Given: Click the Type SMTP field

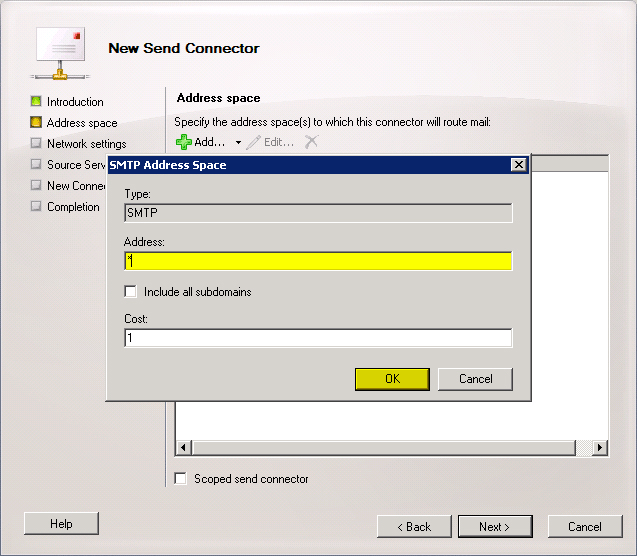Looking at the screenshot, I should [318, 213].
